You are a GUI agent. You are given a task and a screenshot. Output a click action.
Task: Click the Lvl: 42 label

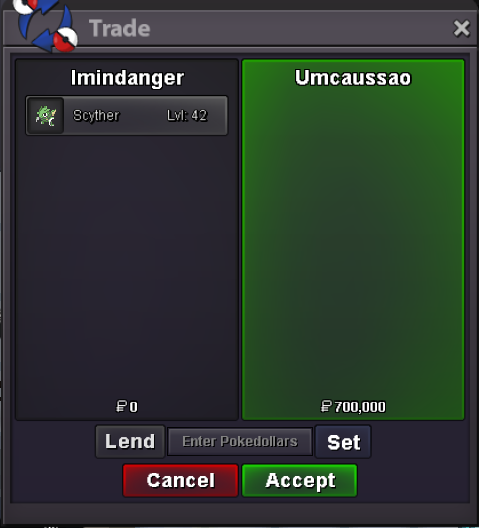[187, 116]
